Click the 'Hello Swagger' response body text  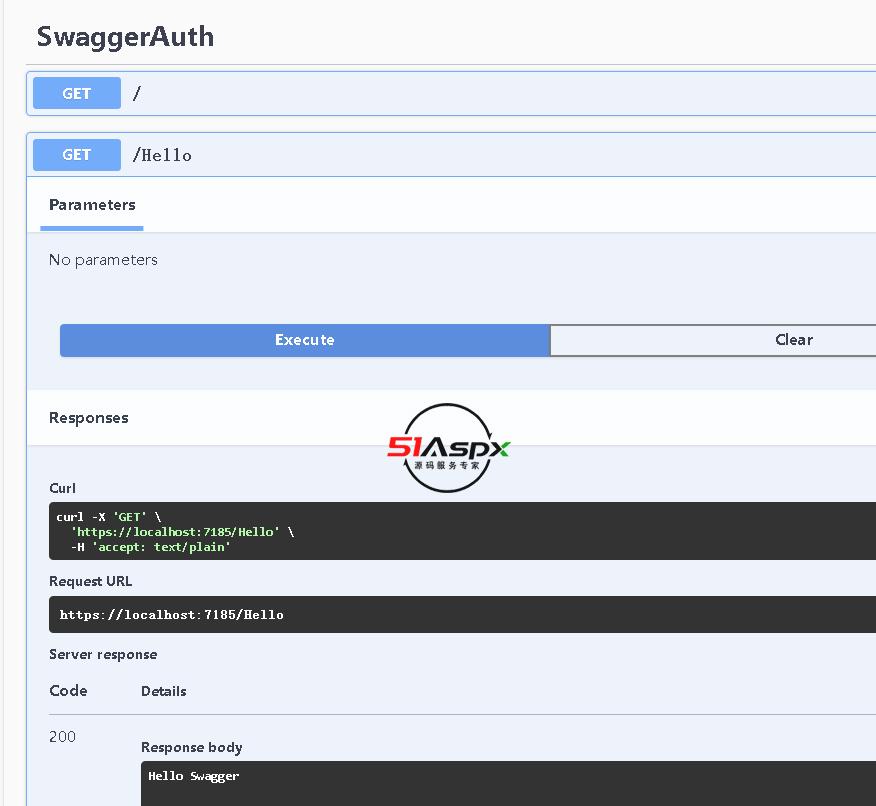click(x=194, y=776)
